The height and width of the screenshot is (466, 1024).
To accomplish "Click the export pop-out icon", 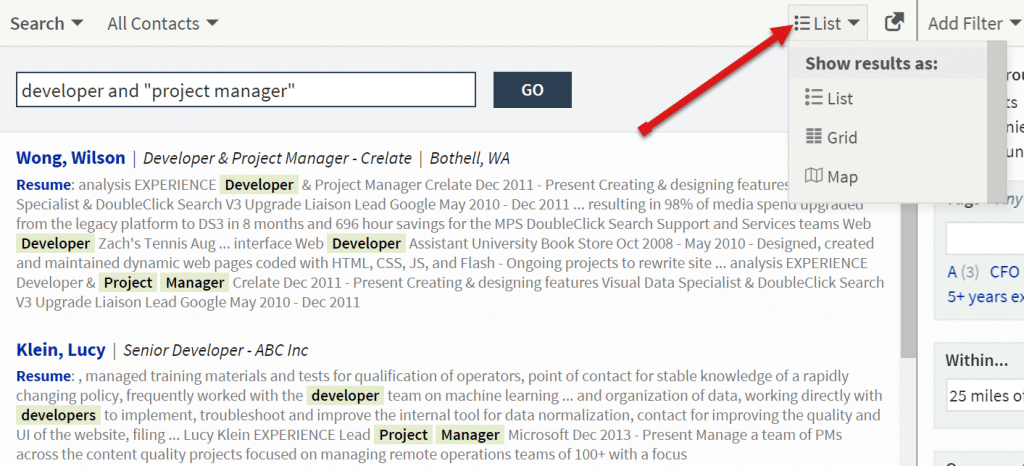I will point(894,23).
